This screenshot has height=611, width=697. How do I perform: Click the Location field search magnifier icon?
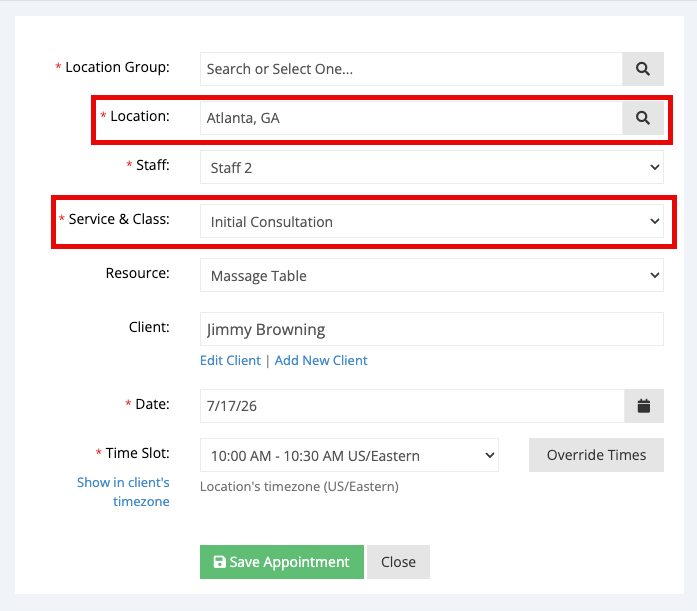pos(643,118)
